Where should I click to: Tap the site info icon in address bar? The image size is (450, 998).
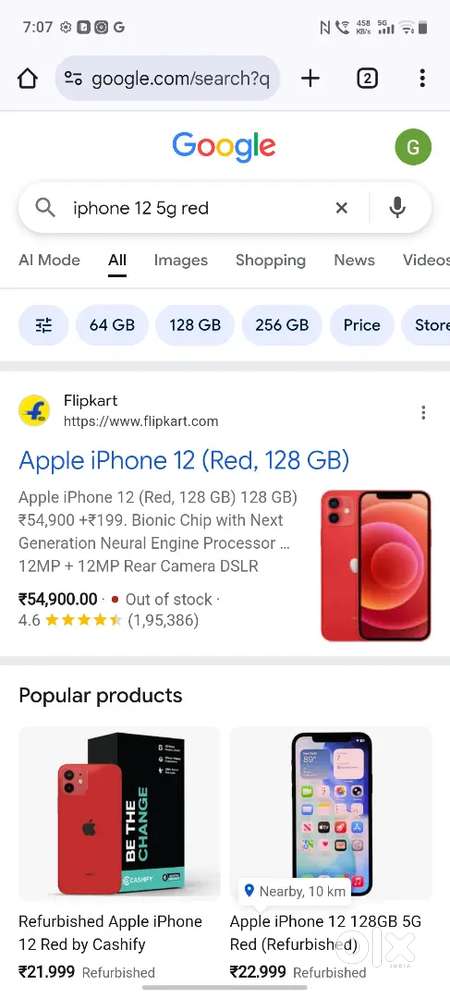click(74, 79)
